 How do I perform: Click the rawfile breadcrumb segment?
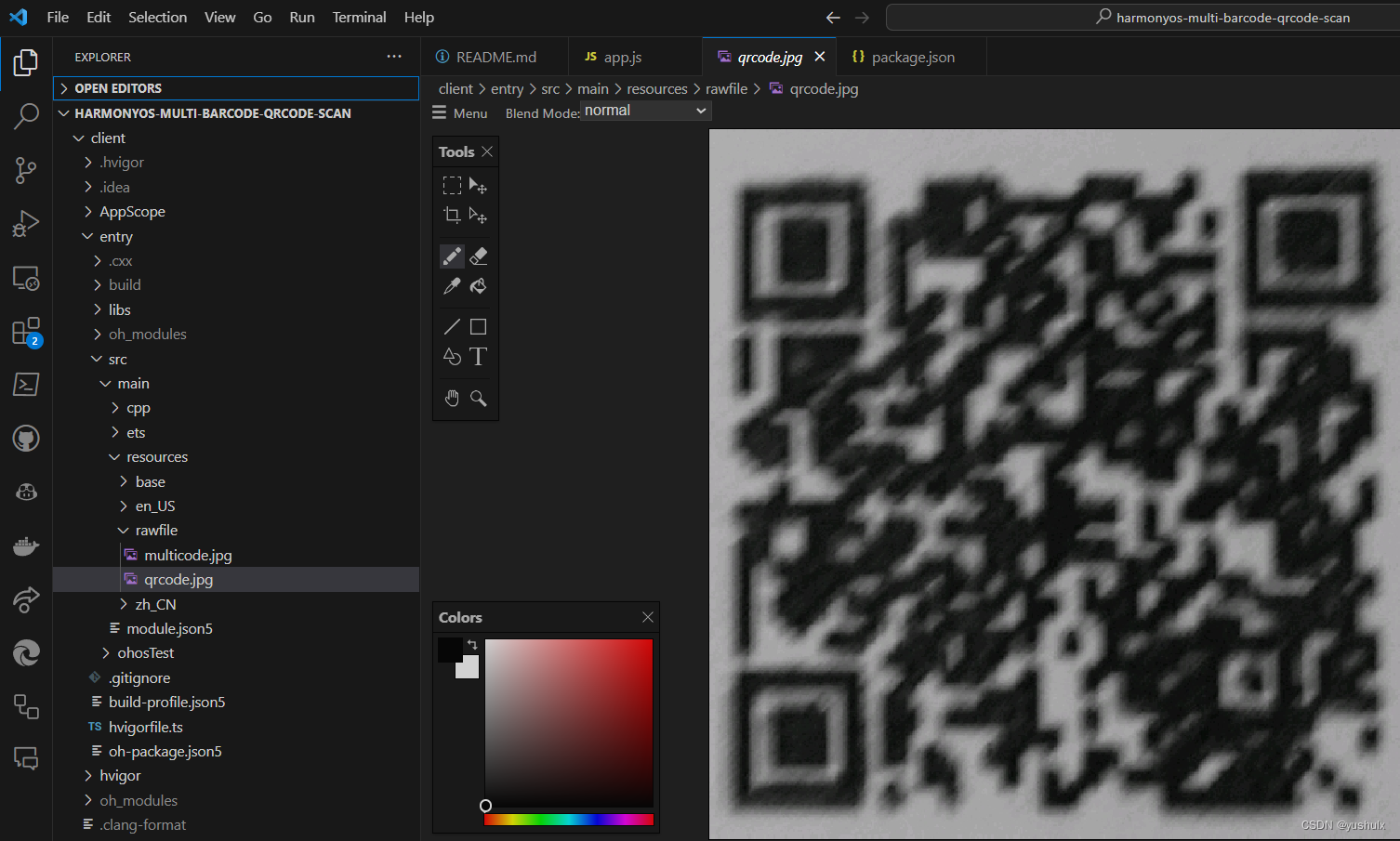coord(726,89)
